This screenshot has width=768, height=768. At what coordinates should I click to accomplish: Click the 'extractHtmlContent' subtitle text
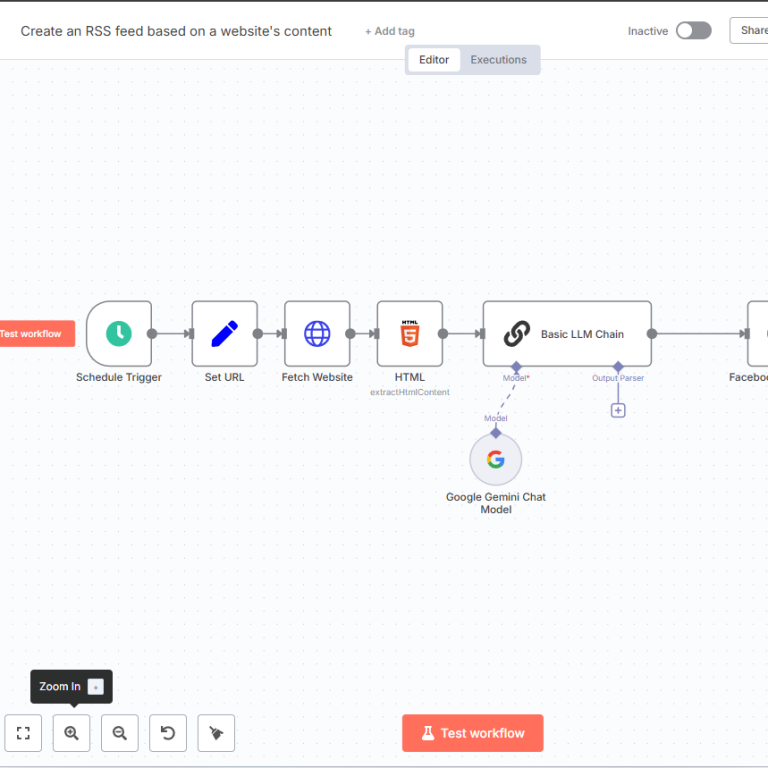click(x=409, y=392)
